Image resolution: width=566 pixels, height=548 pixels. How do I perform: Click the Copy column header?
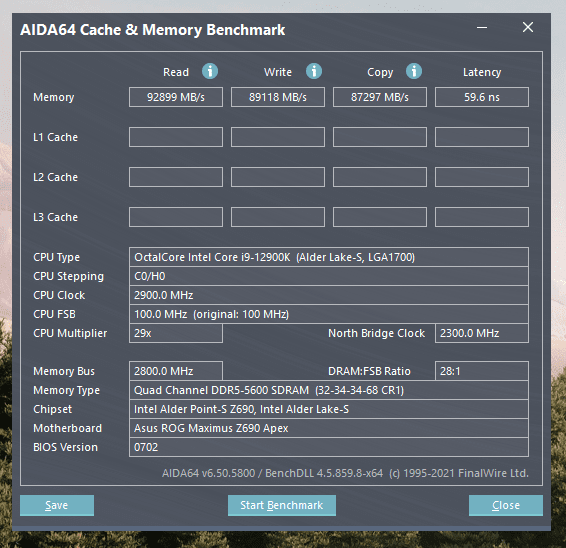point(380,73)
